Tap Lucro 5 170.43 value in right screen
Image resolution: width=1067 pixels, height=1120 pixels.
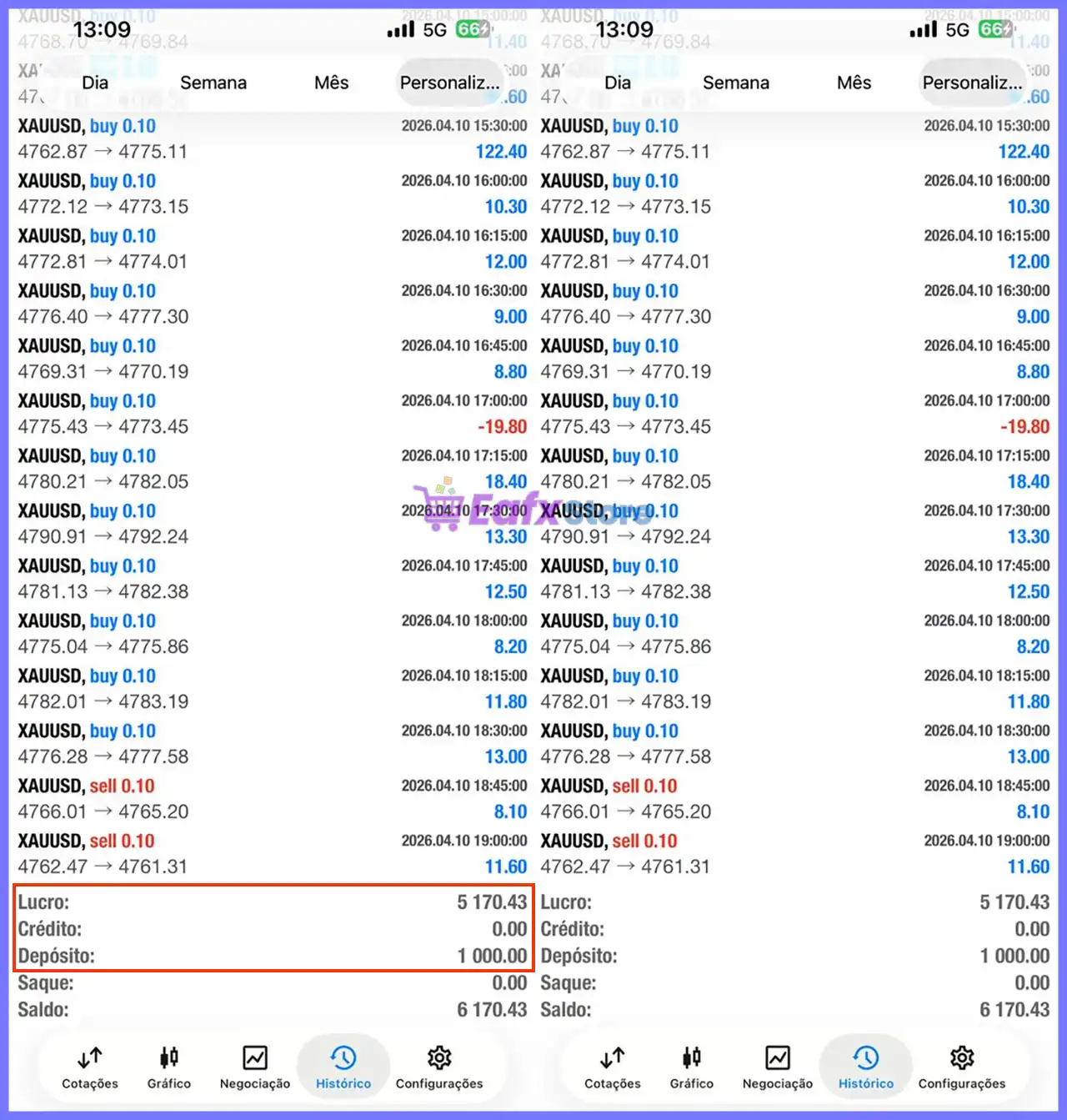(x=1014, y=902)
